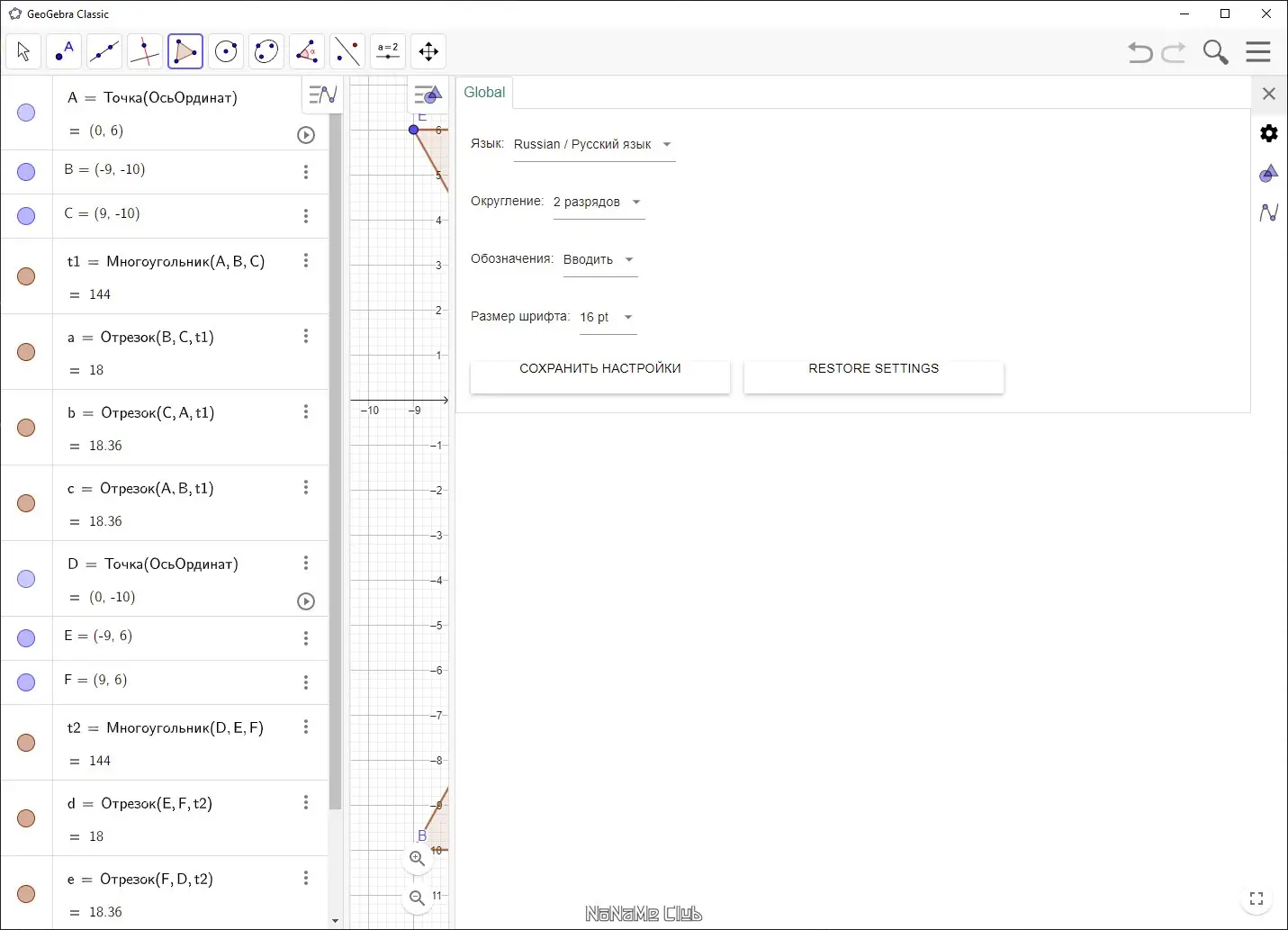
Task: Play the animation for point D
Action: (x=306, y=601)
